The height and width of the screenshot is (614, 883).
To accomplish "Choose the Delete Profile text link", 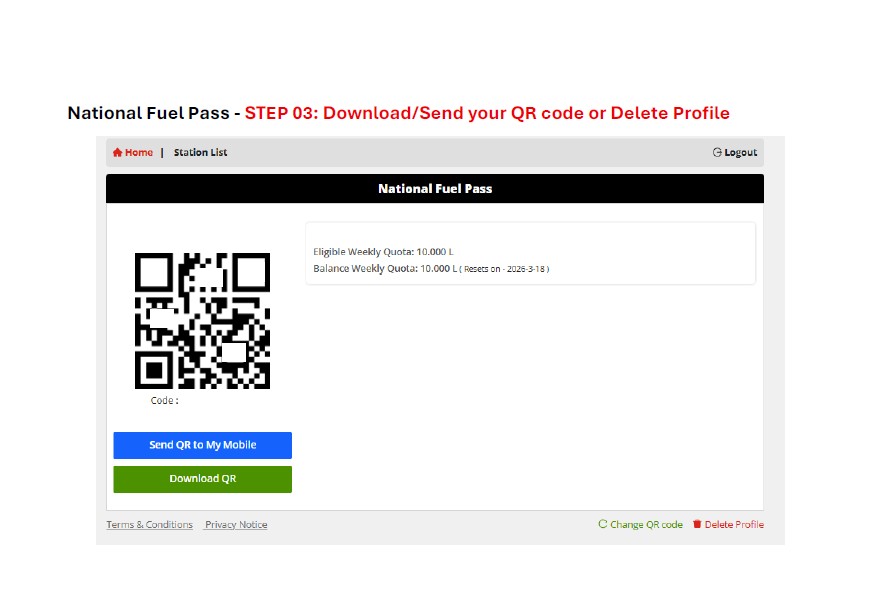I will point(734,524).
